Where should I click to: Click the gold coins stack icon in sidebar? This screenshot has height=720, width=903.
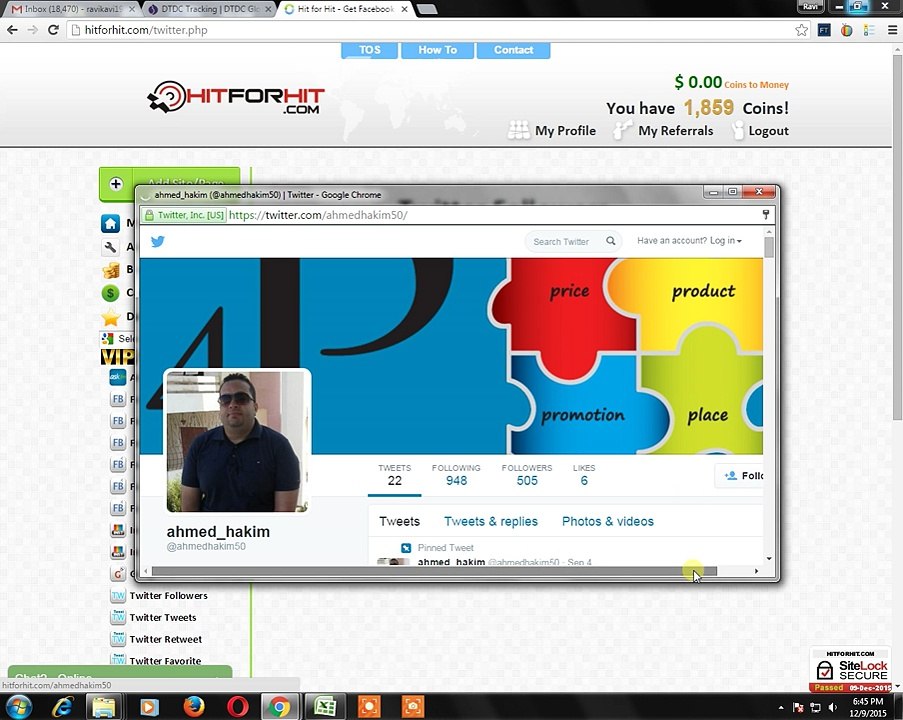[111, 270]
